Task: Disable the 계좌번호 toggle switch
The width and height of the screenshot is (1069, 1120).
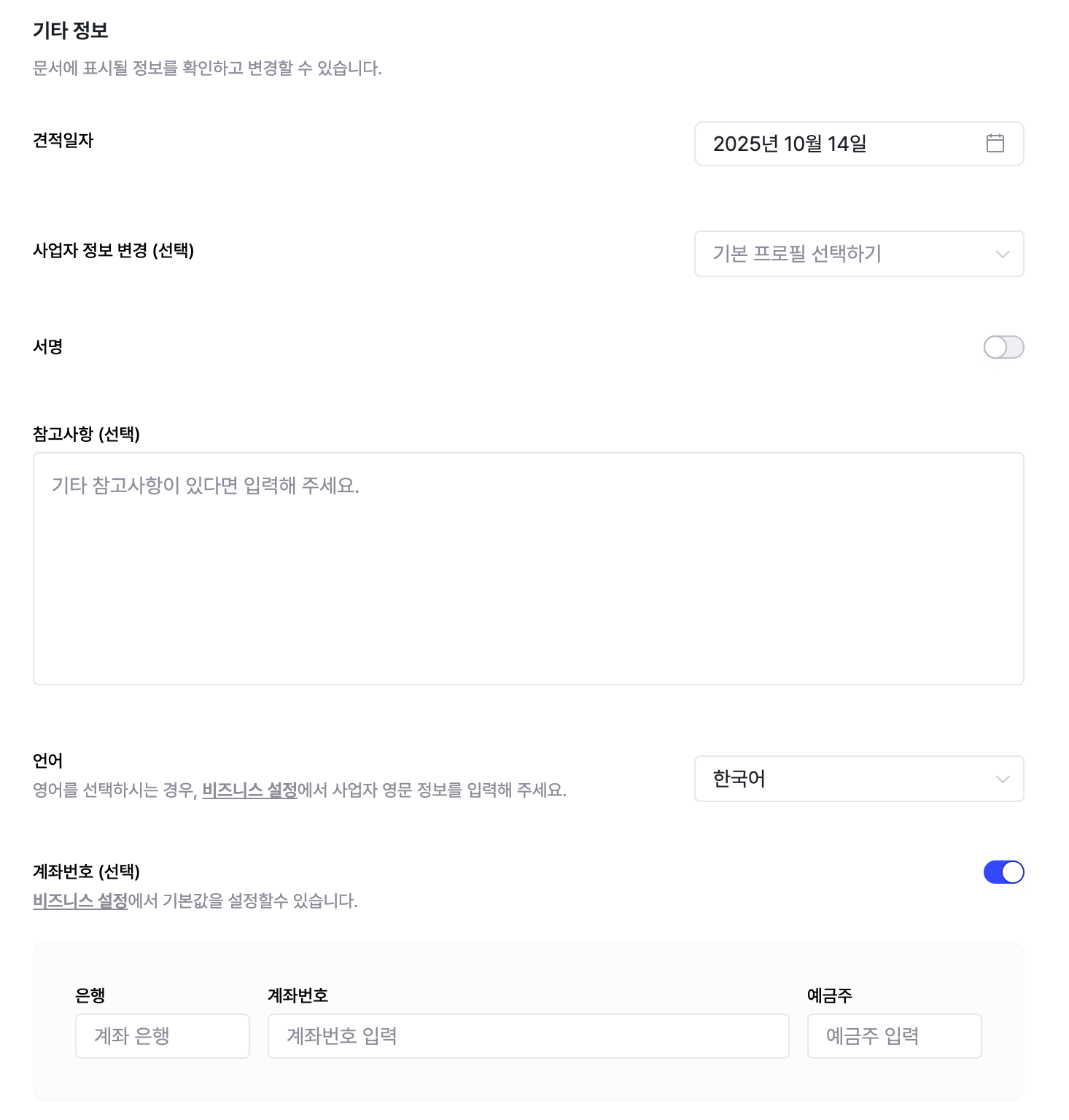Action: (x=1003, y=872)
